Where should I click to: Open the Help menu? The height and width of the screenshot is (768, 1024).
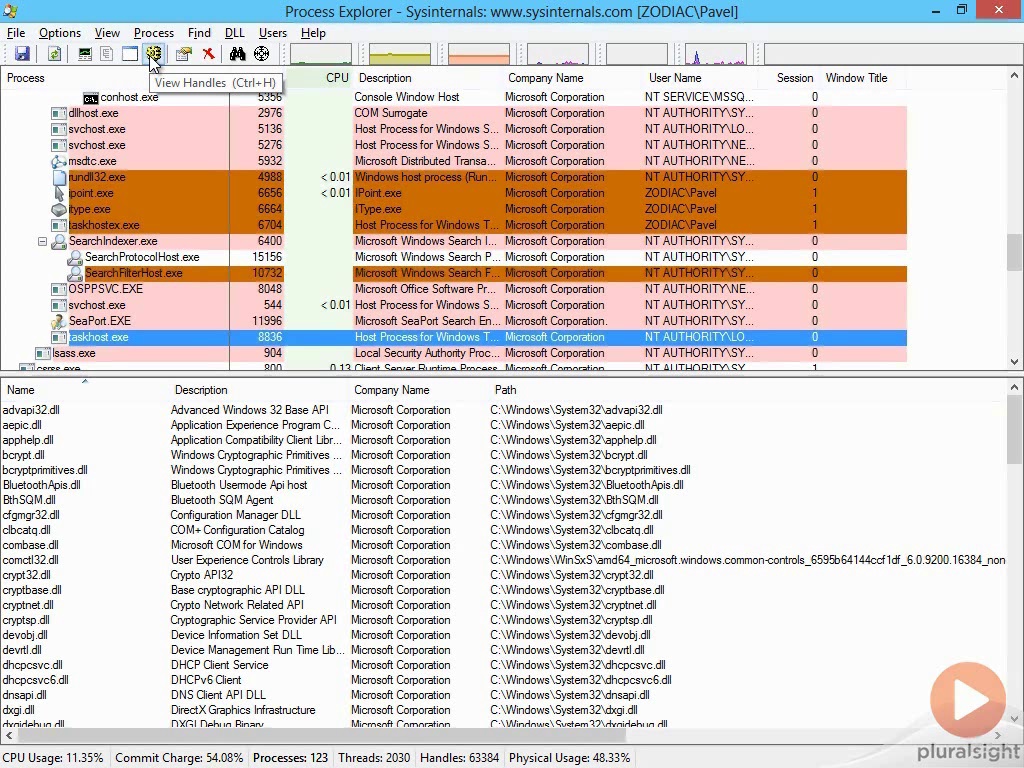[313, 33]
